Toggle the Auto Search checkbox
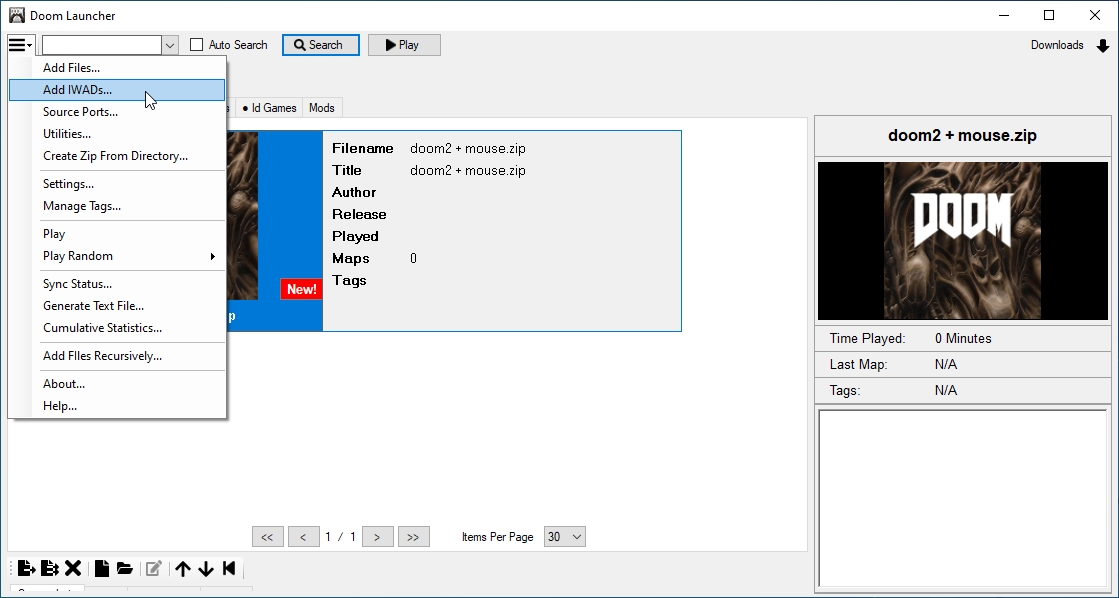Screen dimensions: 1119x598 tap(197, 45)
